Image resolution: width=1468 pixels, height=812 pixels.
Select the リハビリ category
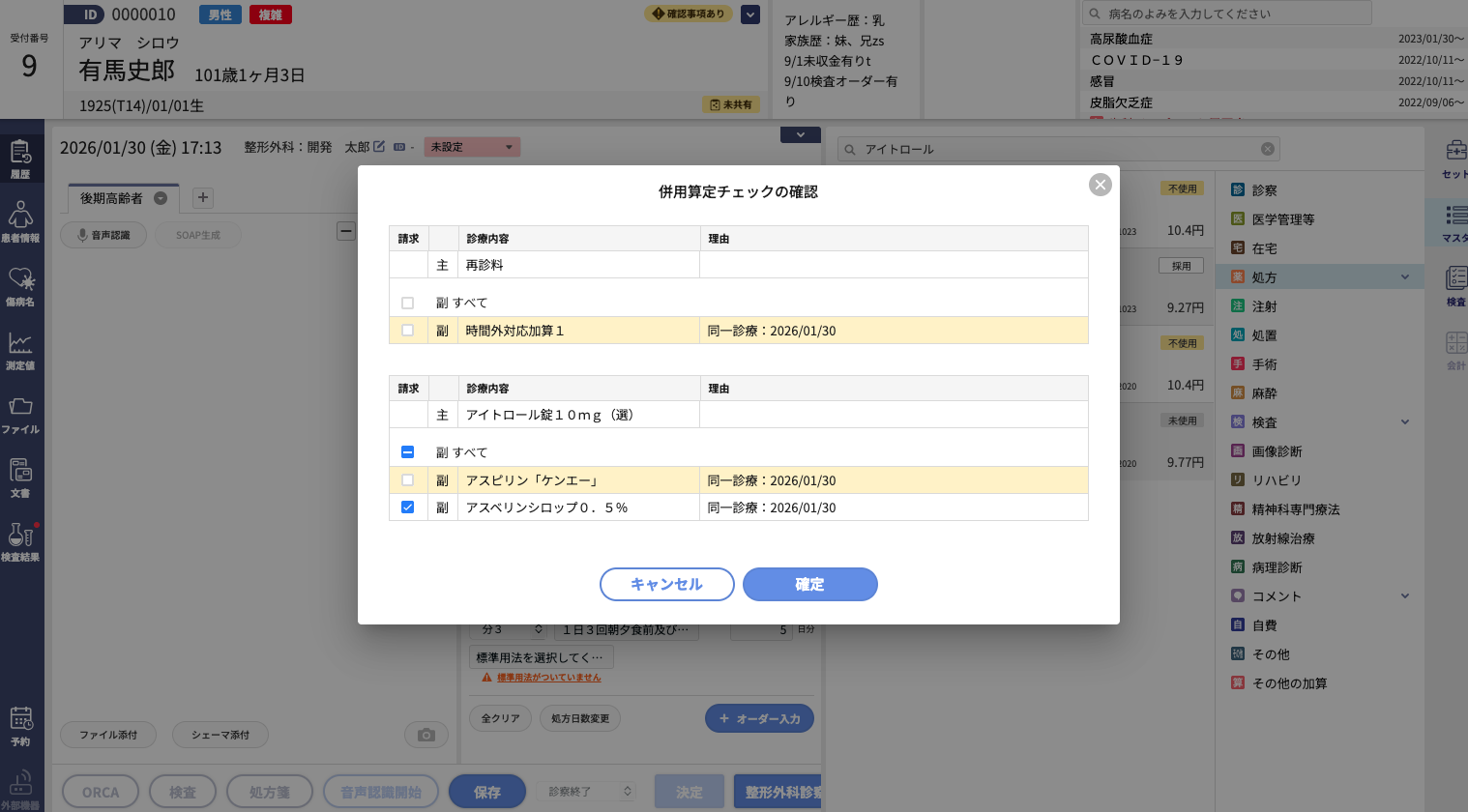click(x=1320, y=480)
